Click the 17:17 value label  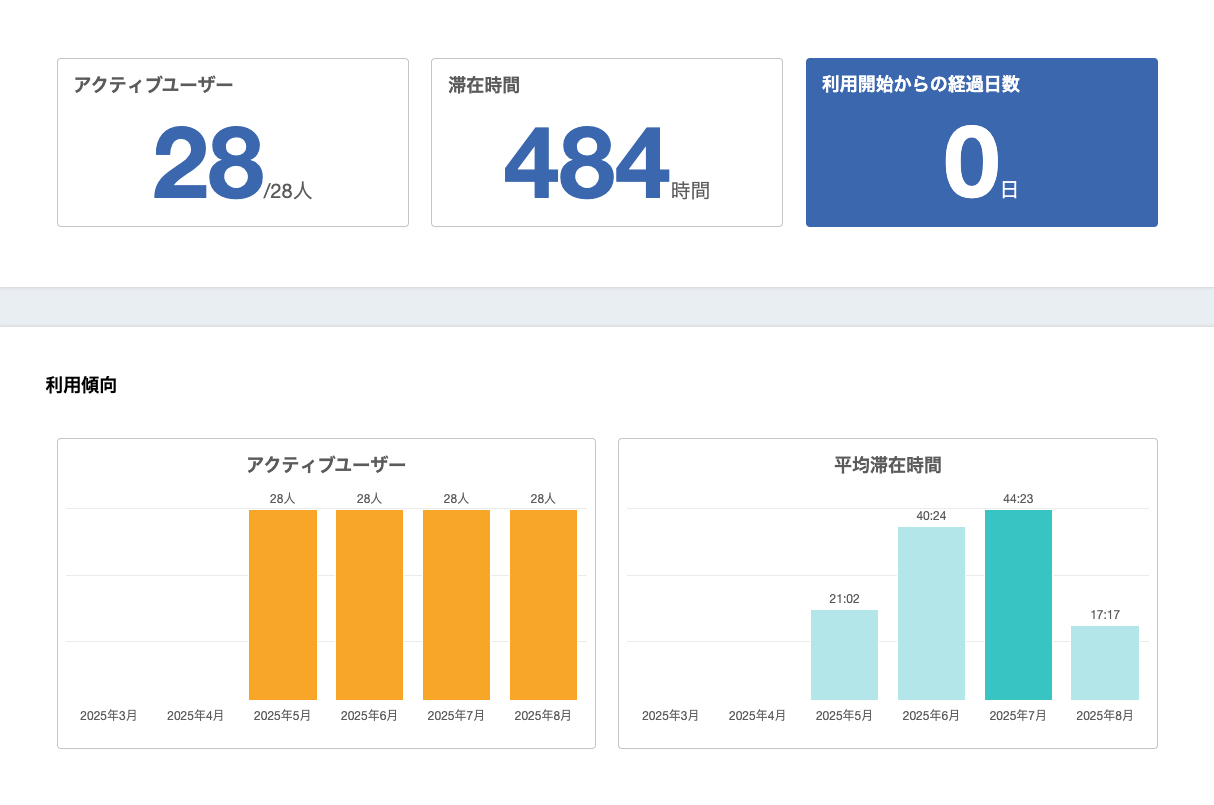(x=1105, y=615)
